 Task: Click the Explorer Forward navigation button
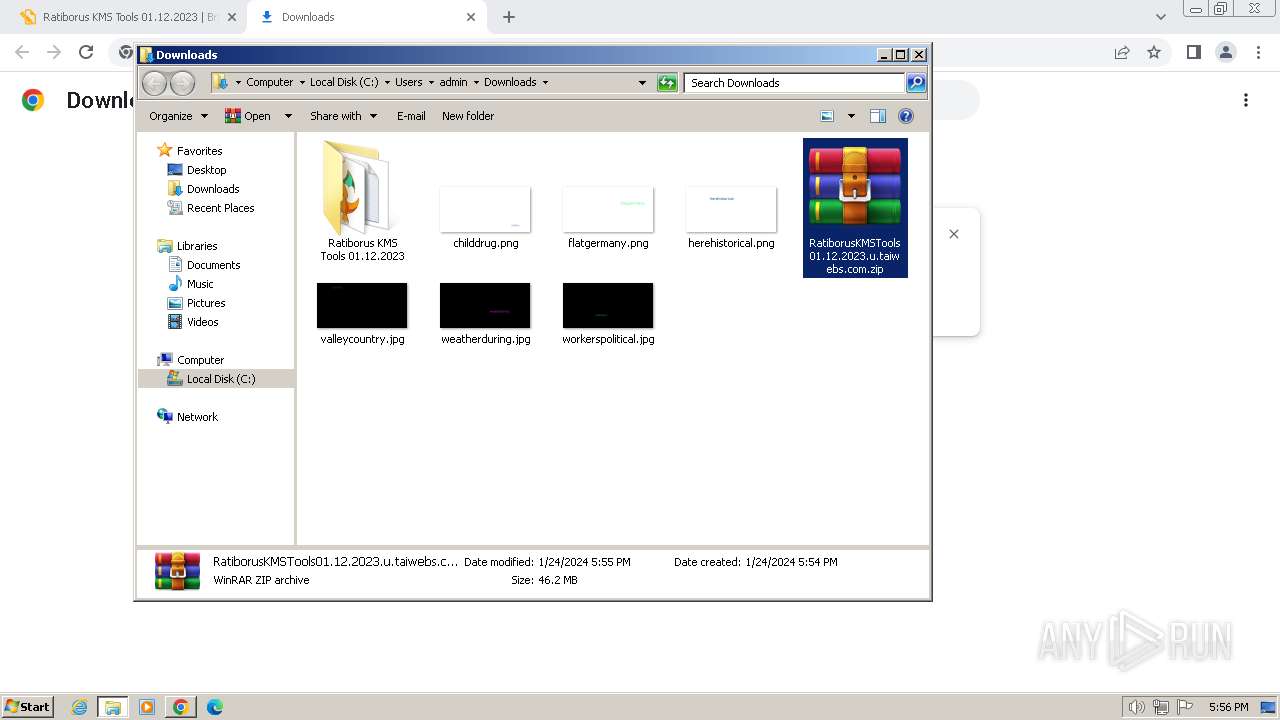[182, 83]
